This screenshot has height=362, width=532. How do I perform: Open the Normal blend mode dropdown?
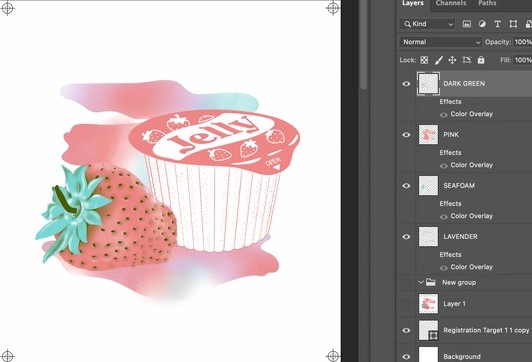(440, 42)
